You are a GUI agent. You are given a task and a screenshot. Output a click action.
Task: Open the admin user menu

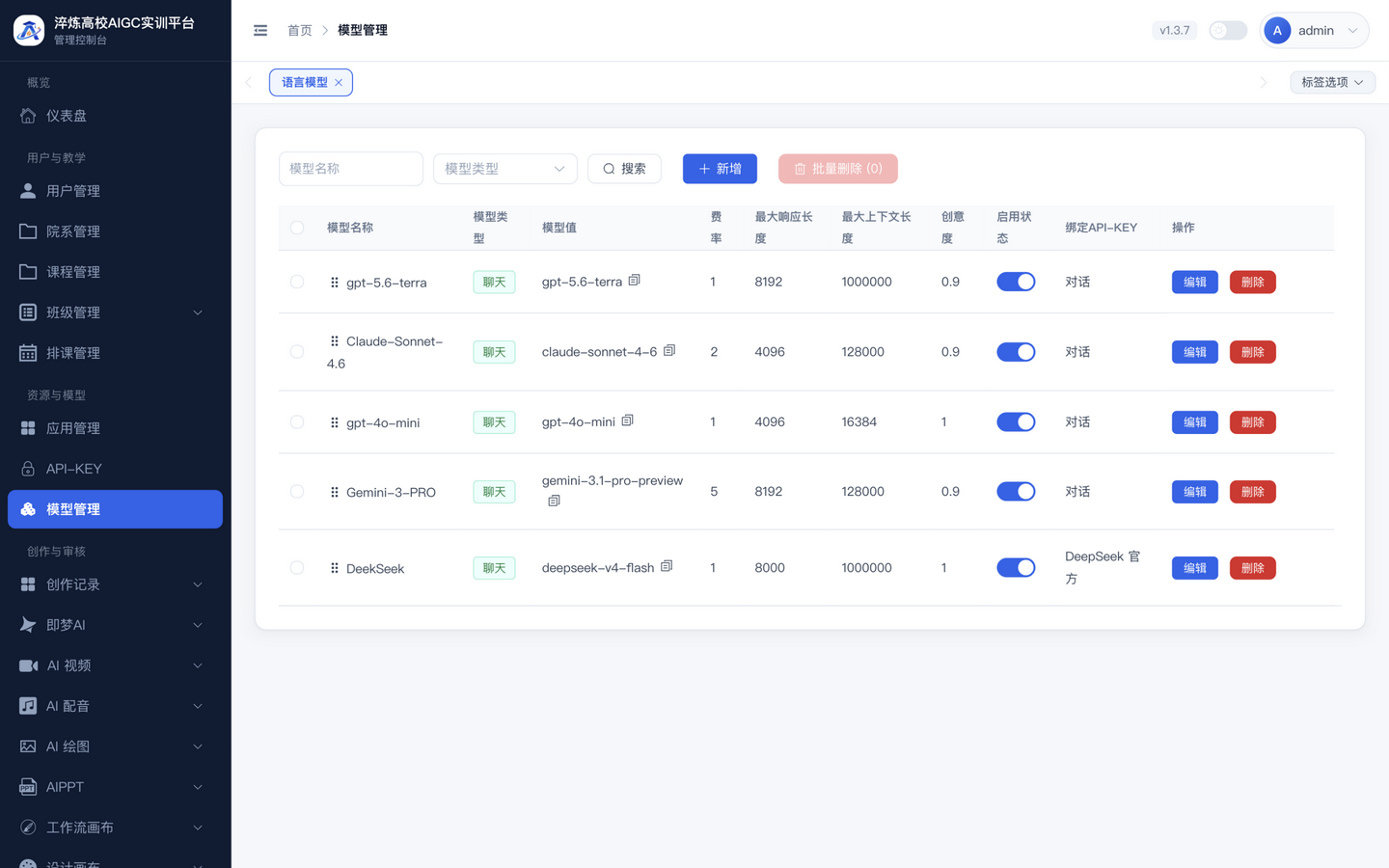1314,31
